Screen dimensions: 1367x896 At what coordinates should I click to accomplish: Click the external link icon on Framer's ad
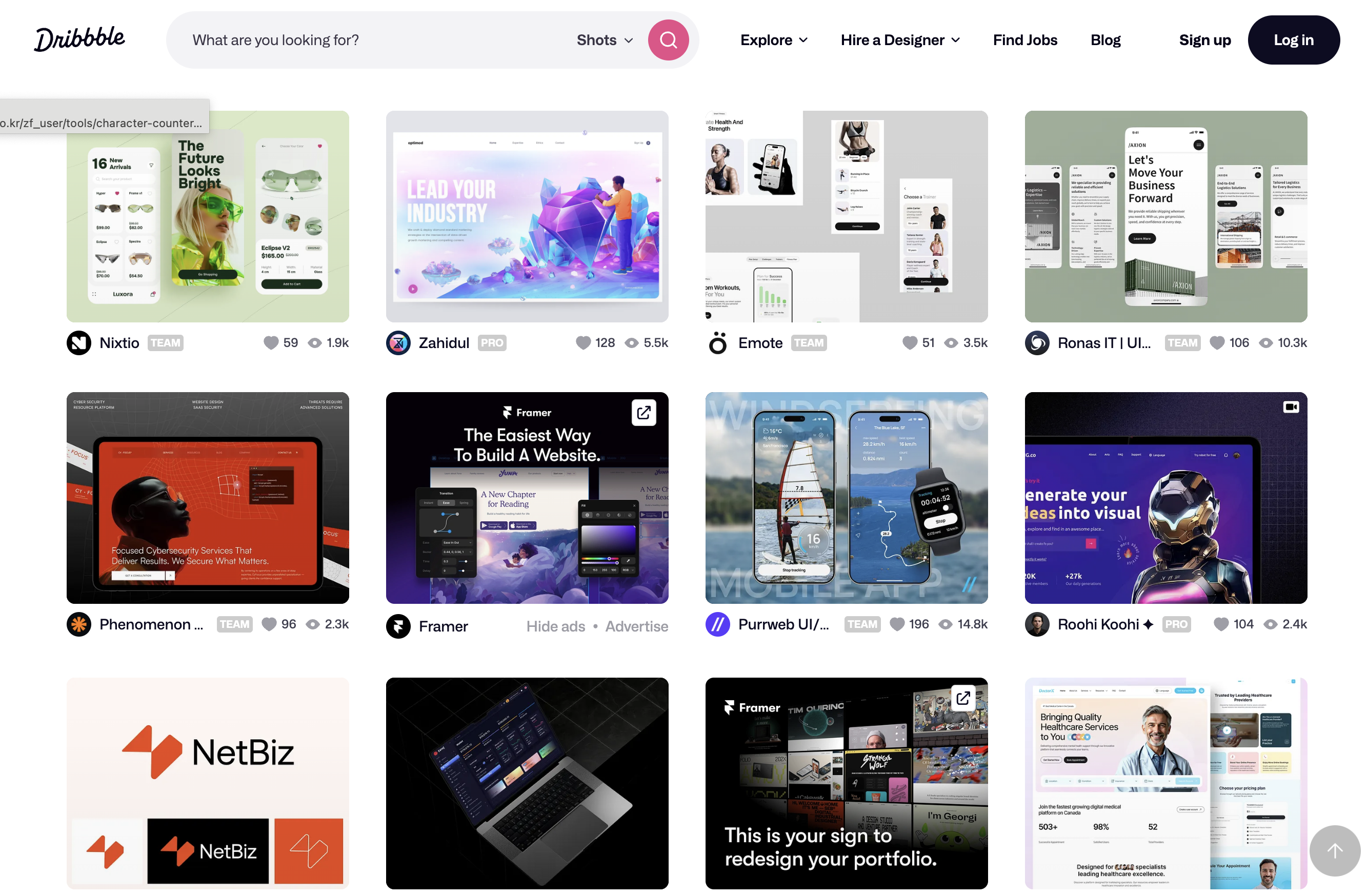coord(644,412)
